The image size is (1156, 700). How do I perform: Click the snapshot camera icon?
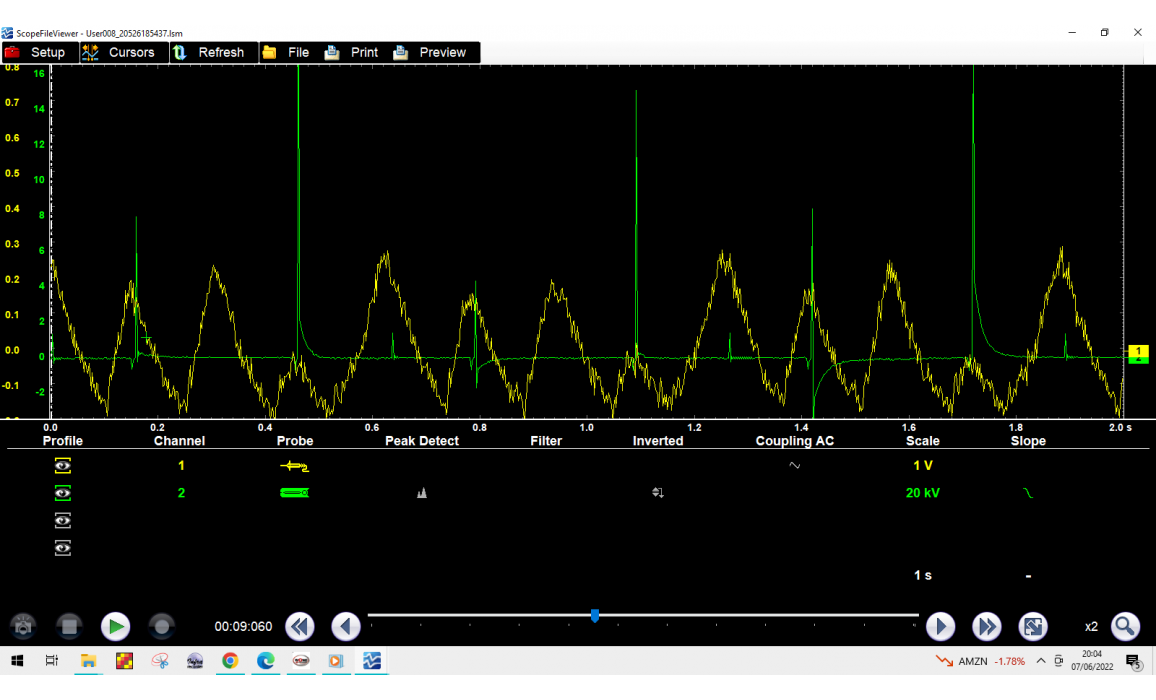[x=24, y=627]
